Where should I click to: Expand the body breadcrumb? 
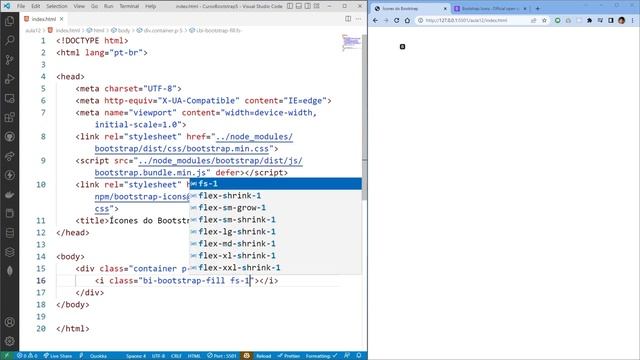pos(121,31)
